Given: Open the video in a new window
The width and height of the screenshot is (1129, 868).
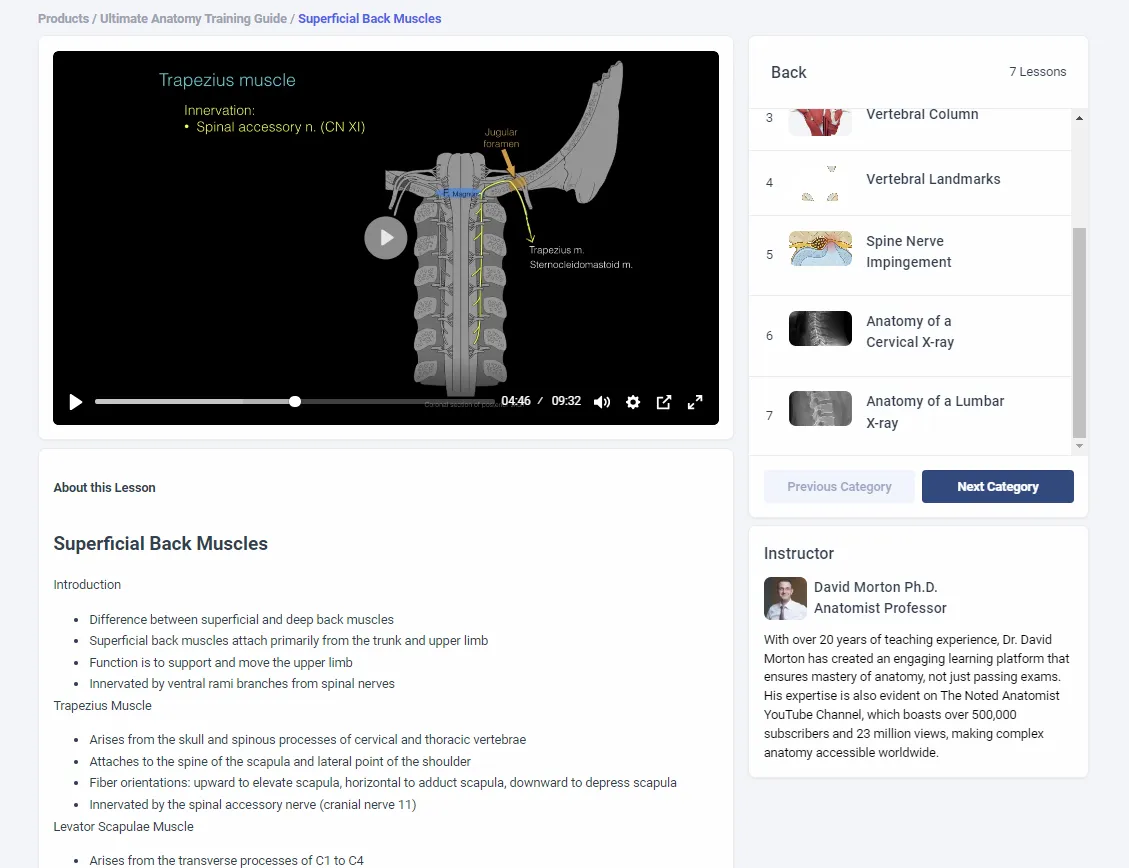Looking at the screenshot, I should (x=664, y=401).
